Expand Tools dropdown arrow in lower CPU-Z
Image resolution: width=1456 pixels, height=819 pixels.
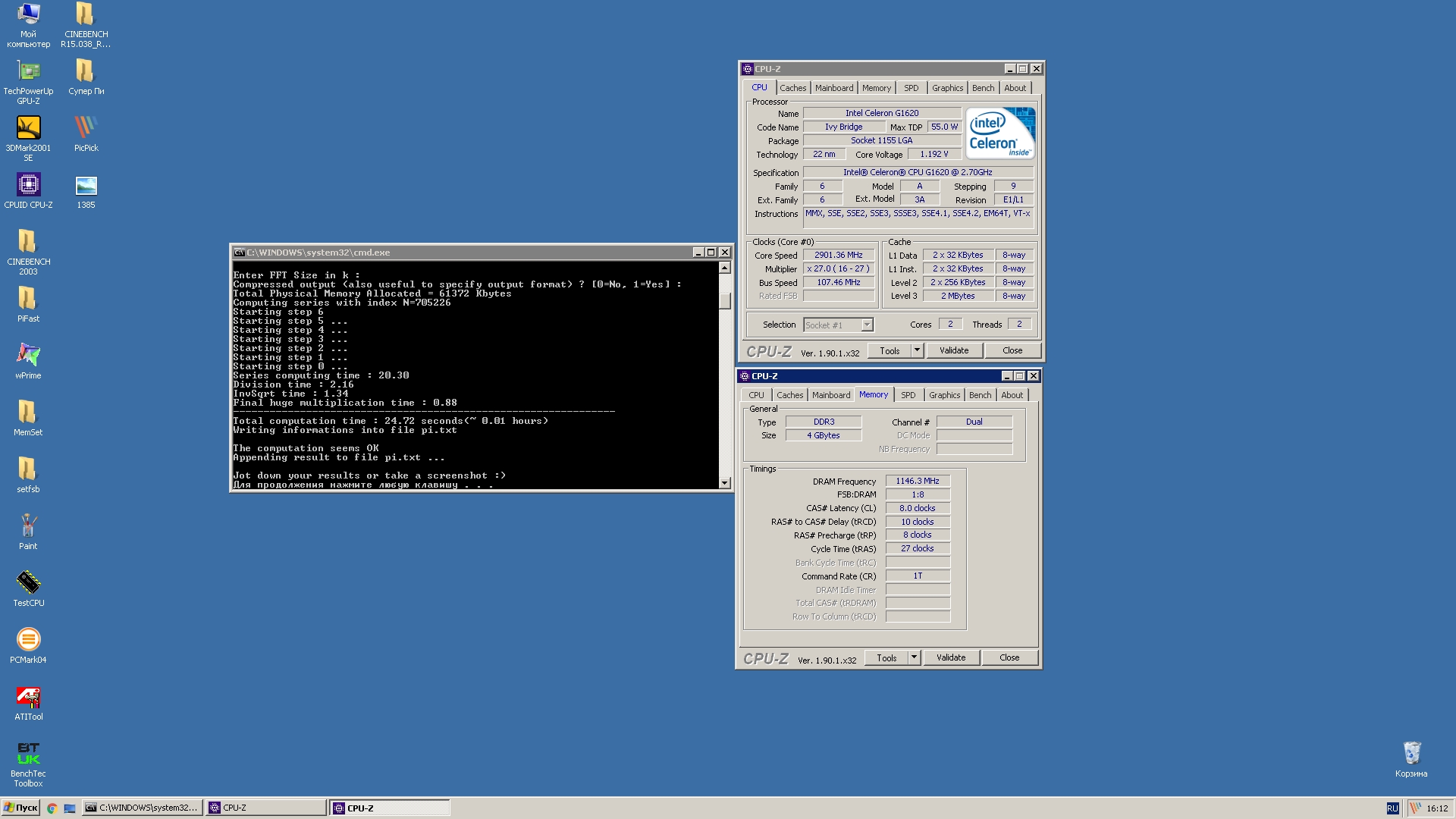(x=914, y=657)
